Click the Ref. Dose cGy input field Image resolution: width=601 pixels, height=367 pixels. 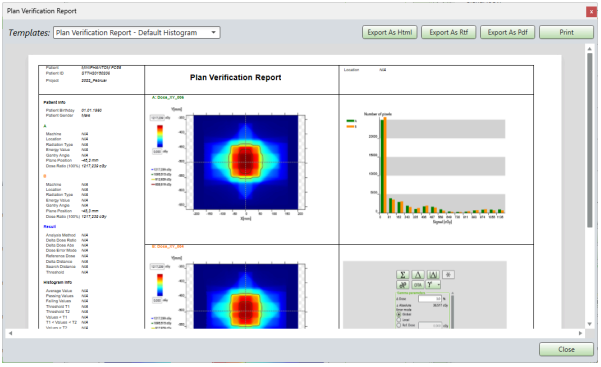[x=430, y=326]
